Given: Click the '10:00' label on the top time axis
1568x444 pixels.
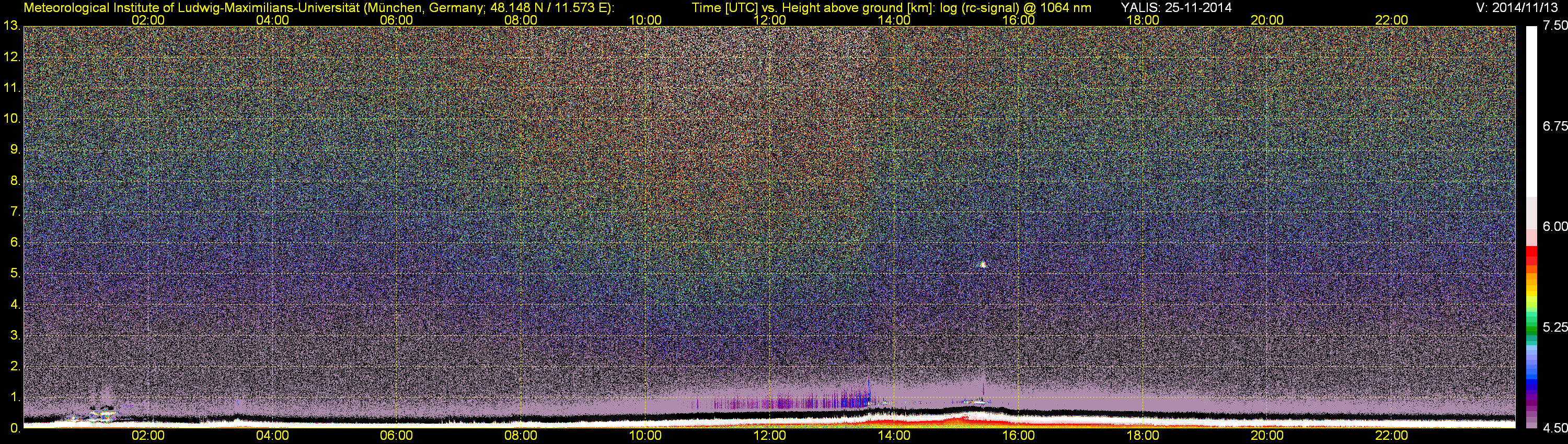Looking at the screenshot, I should pyautogui.click(x=645, y=20).
